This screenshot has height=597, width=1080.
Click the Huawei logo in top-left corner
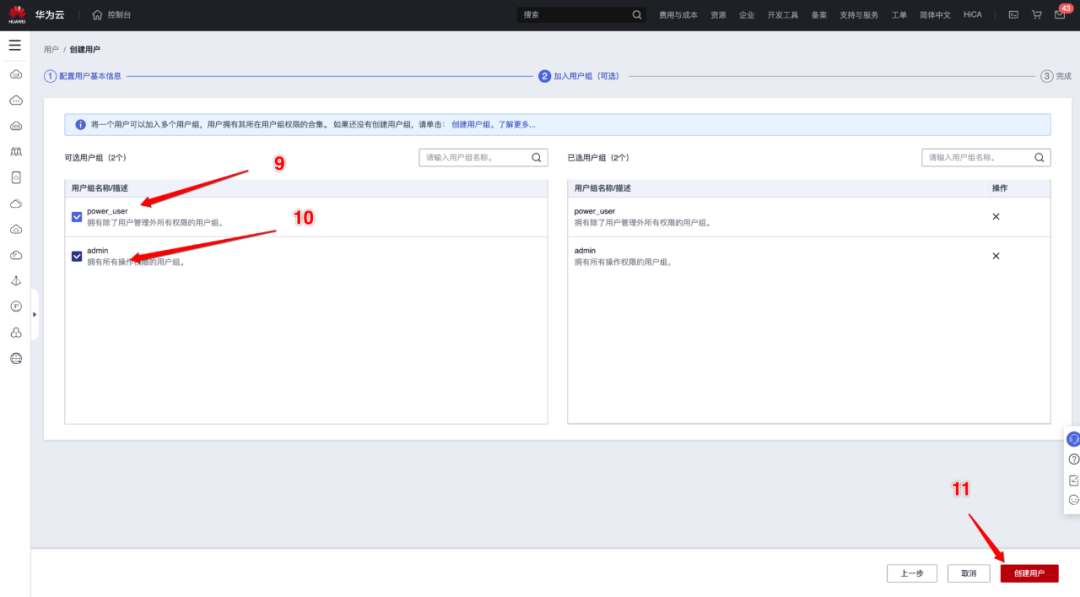(x=17, y=15)
